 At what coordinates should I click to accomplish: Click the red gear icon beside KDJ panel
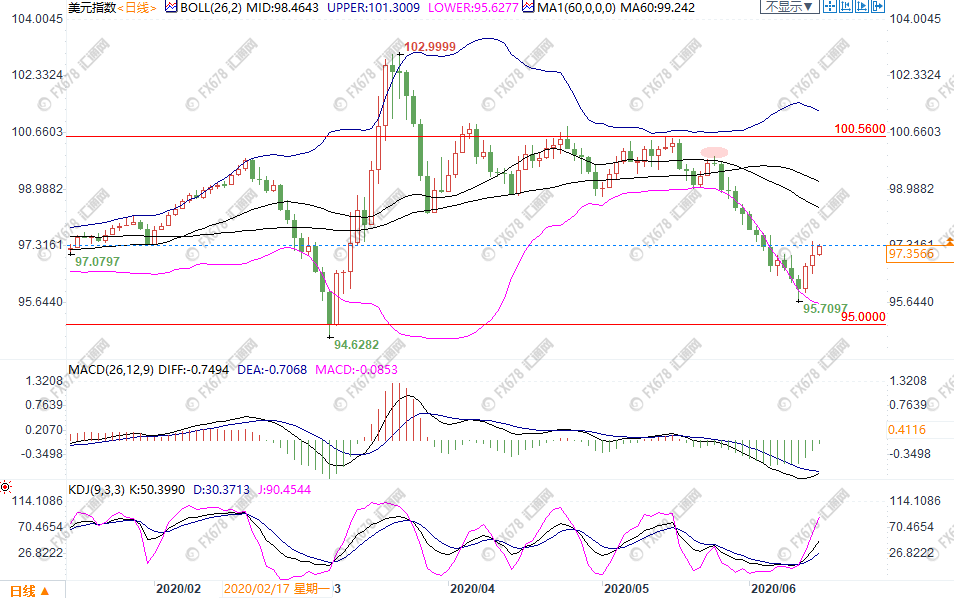click(6, 488)
